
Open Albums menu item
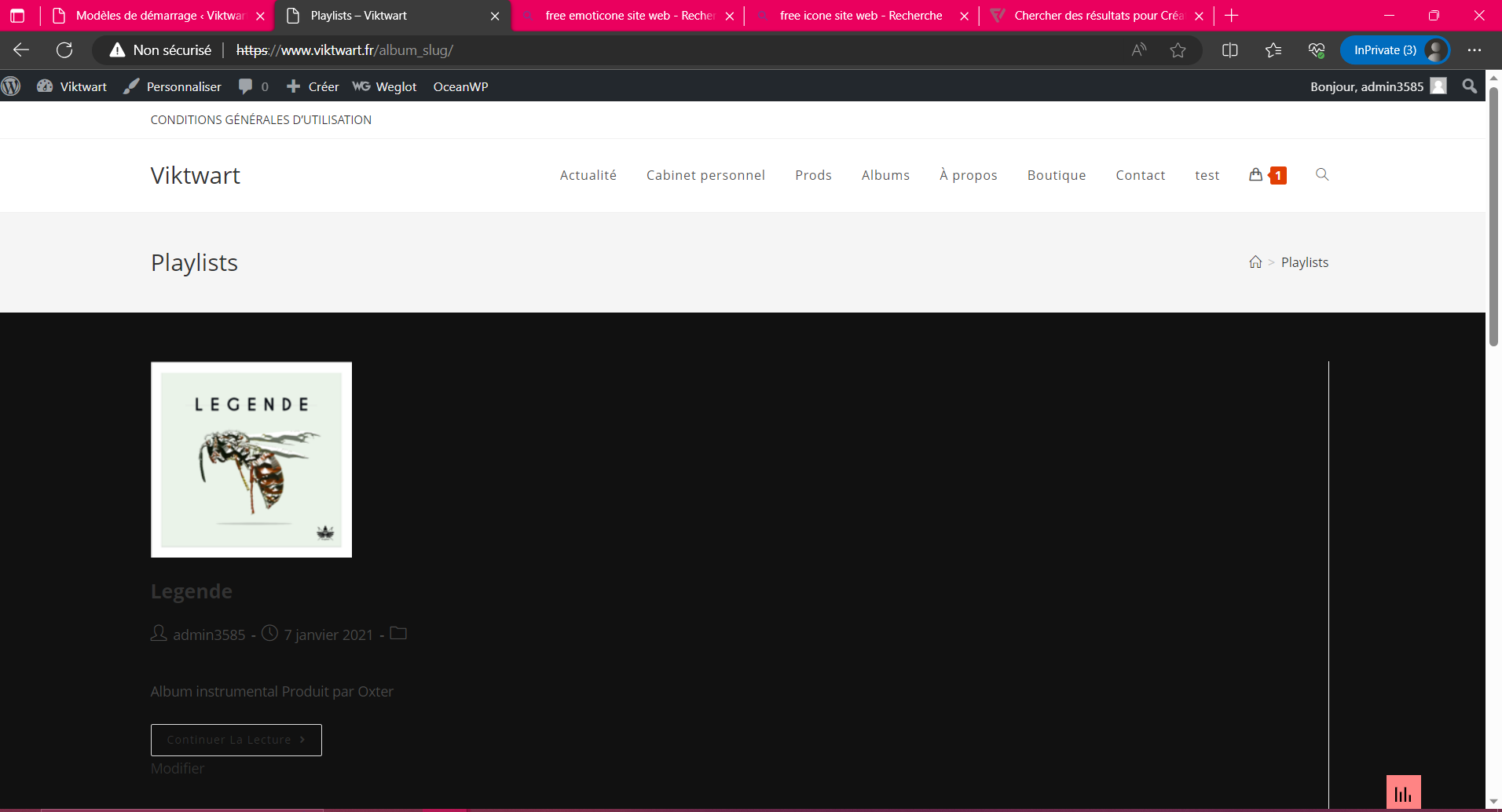(x=885, y=175)
